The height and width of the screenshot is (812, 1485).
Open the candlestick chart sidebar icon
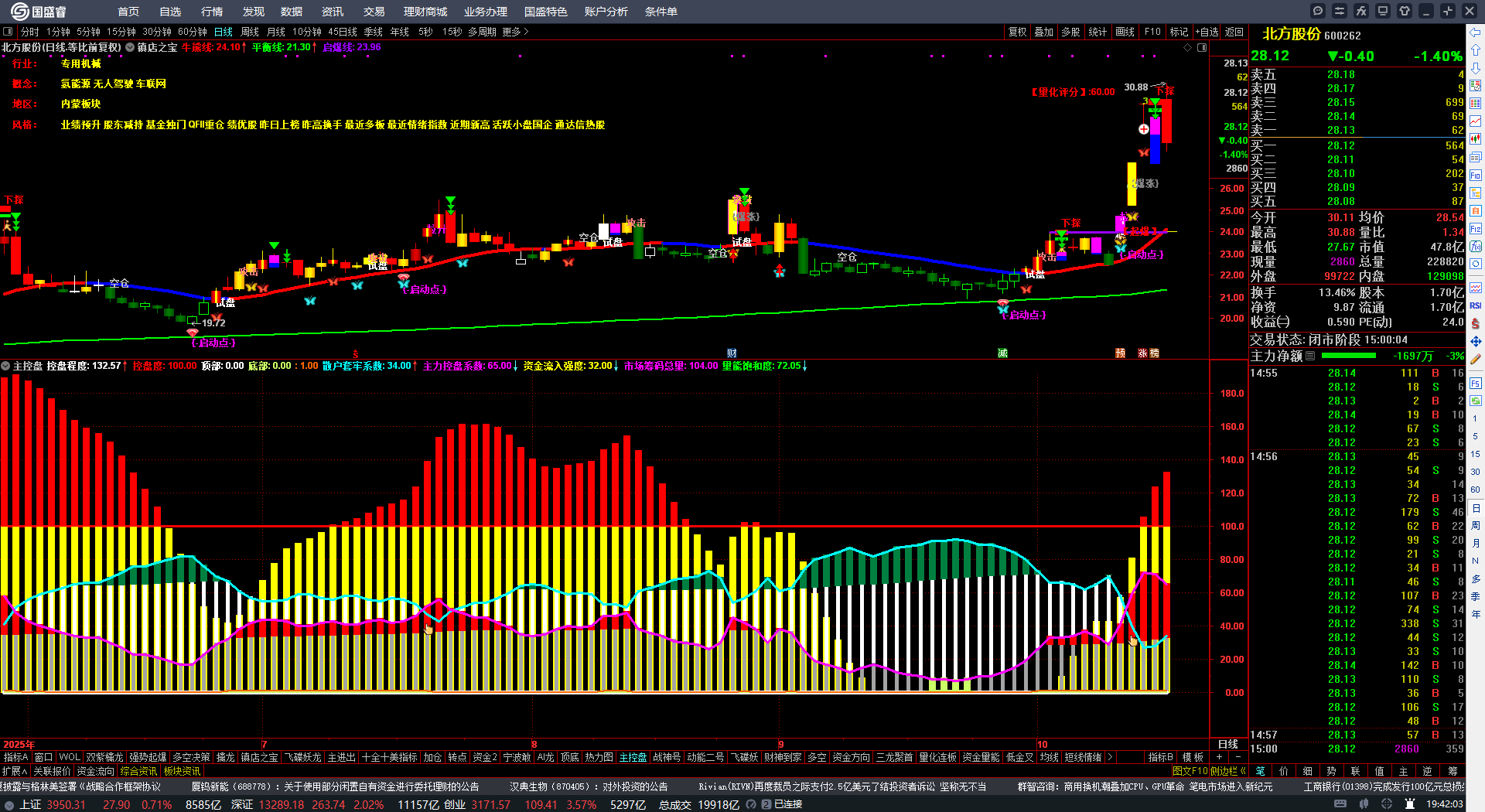tap(1476, 139)
